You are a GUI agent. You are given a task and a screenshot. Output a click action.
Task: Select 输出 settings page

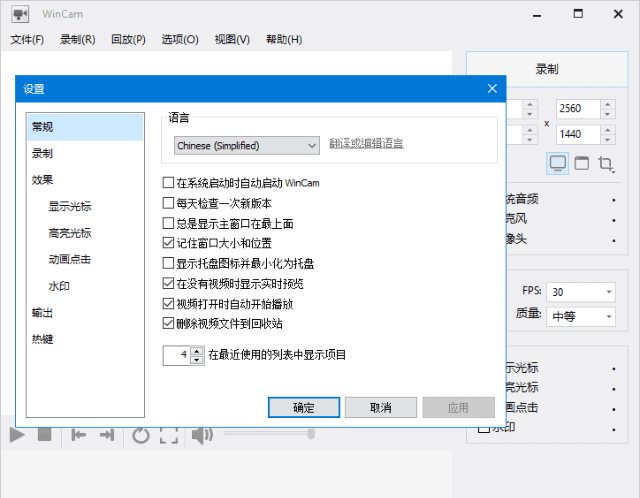click(85, 313)
